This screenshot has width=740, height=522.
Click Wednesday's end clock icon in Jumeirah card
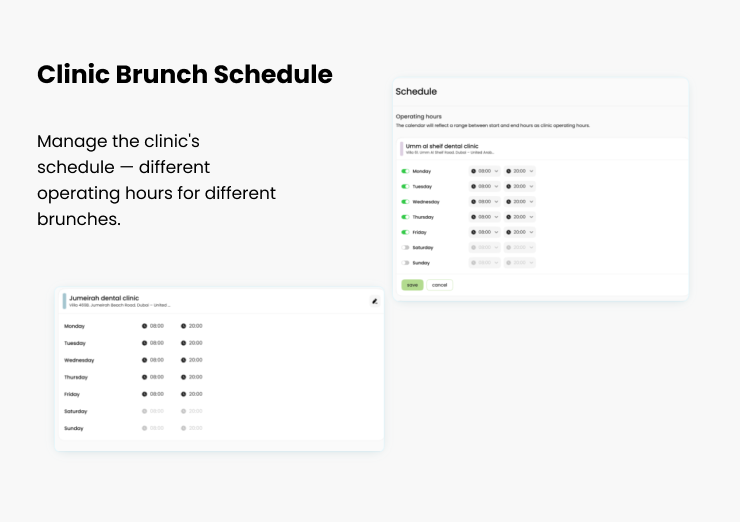(x=184, y=360)
